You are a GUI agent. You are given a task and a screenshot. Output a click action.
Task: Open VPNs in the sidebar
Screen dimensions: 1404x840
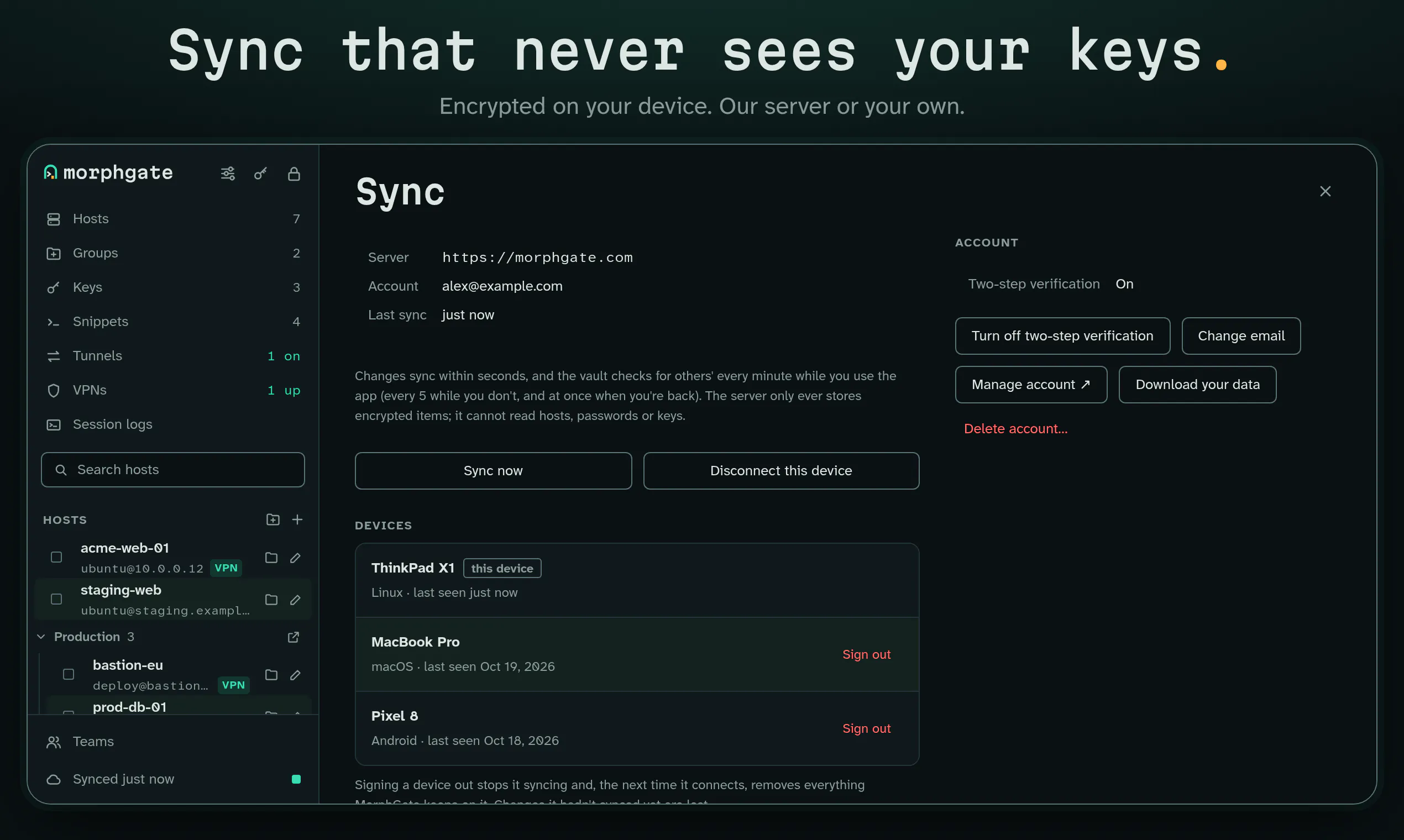172,390
